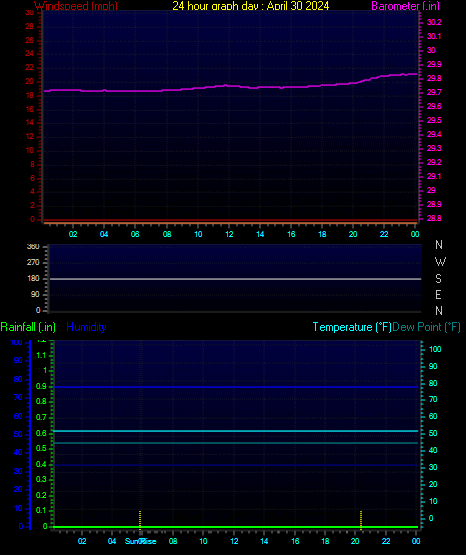Click the 12 hour tick on top graph
Image resolution: width=466 pixels, height=555 pixels.
coord(229,234)
